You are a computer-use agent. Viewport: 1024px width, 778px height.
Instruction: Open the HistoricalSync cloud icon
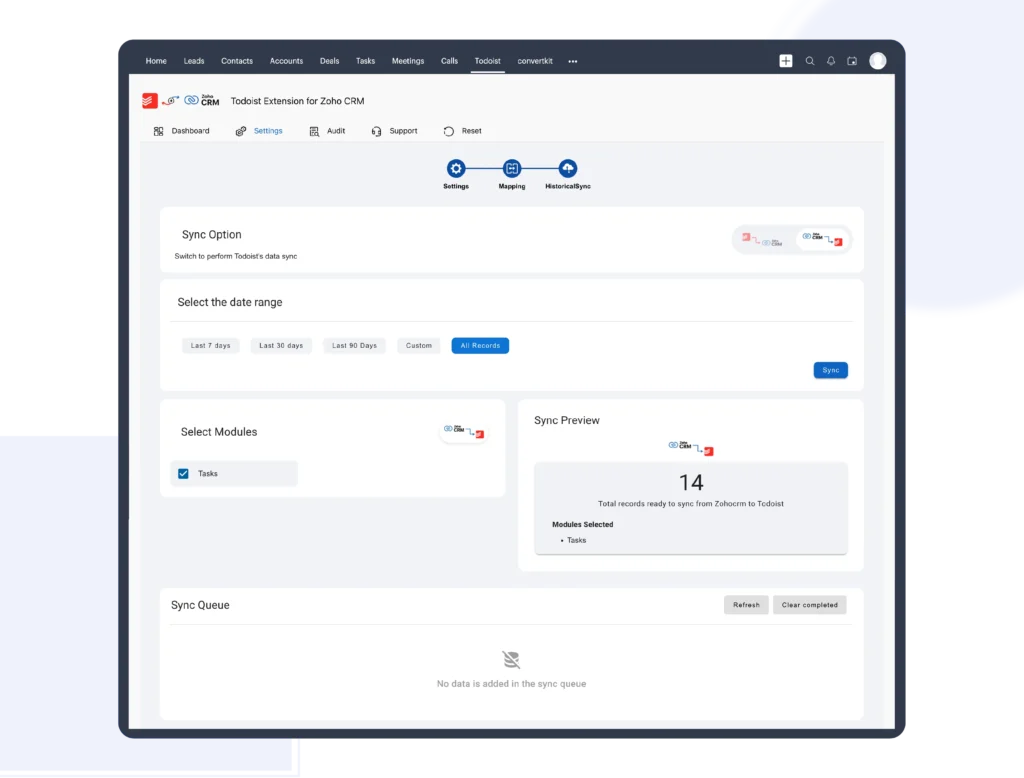click(567, 169)
